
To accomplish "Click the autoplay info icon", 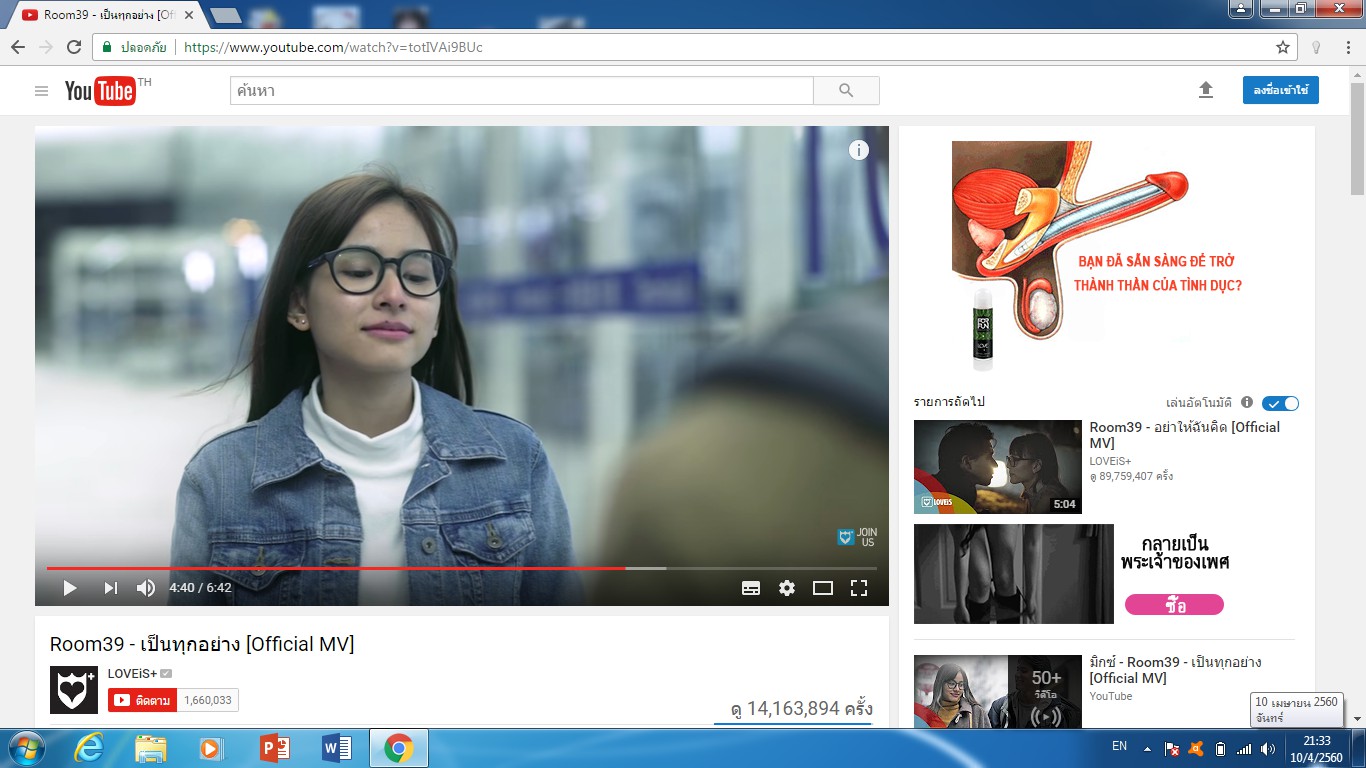I will pyautogui.click(x=1247, y=402).
